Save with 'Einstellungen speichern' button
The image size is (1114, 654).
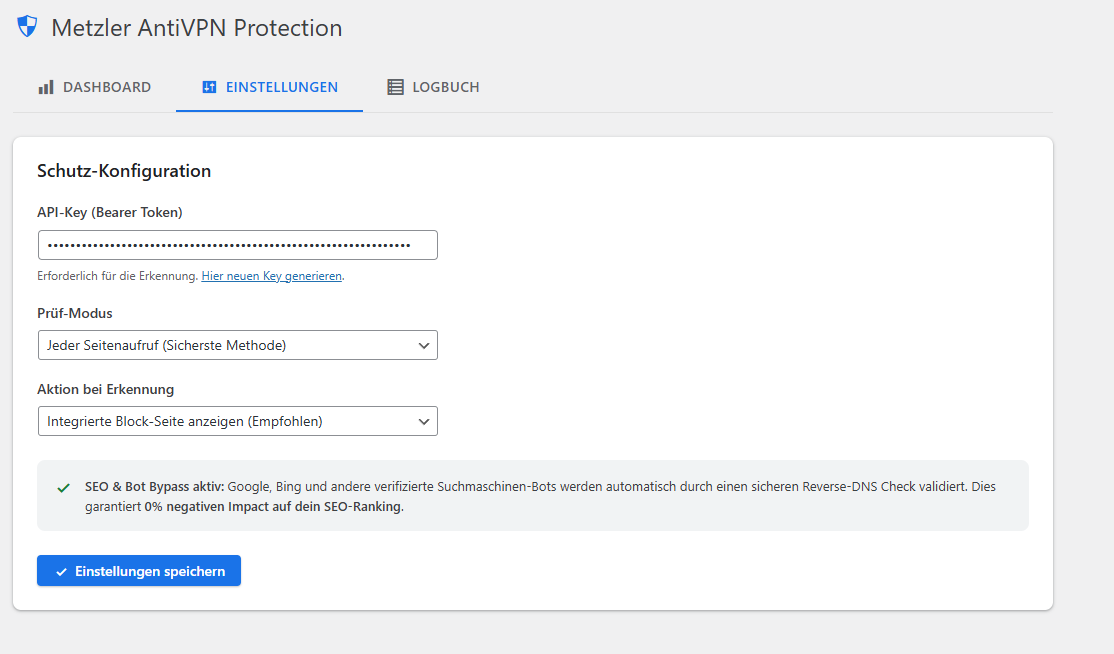coord(139,571)
